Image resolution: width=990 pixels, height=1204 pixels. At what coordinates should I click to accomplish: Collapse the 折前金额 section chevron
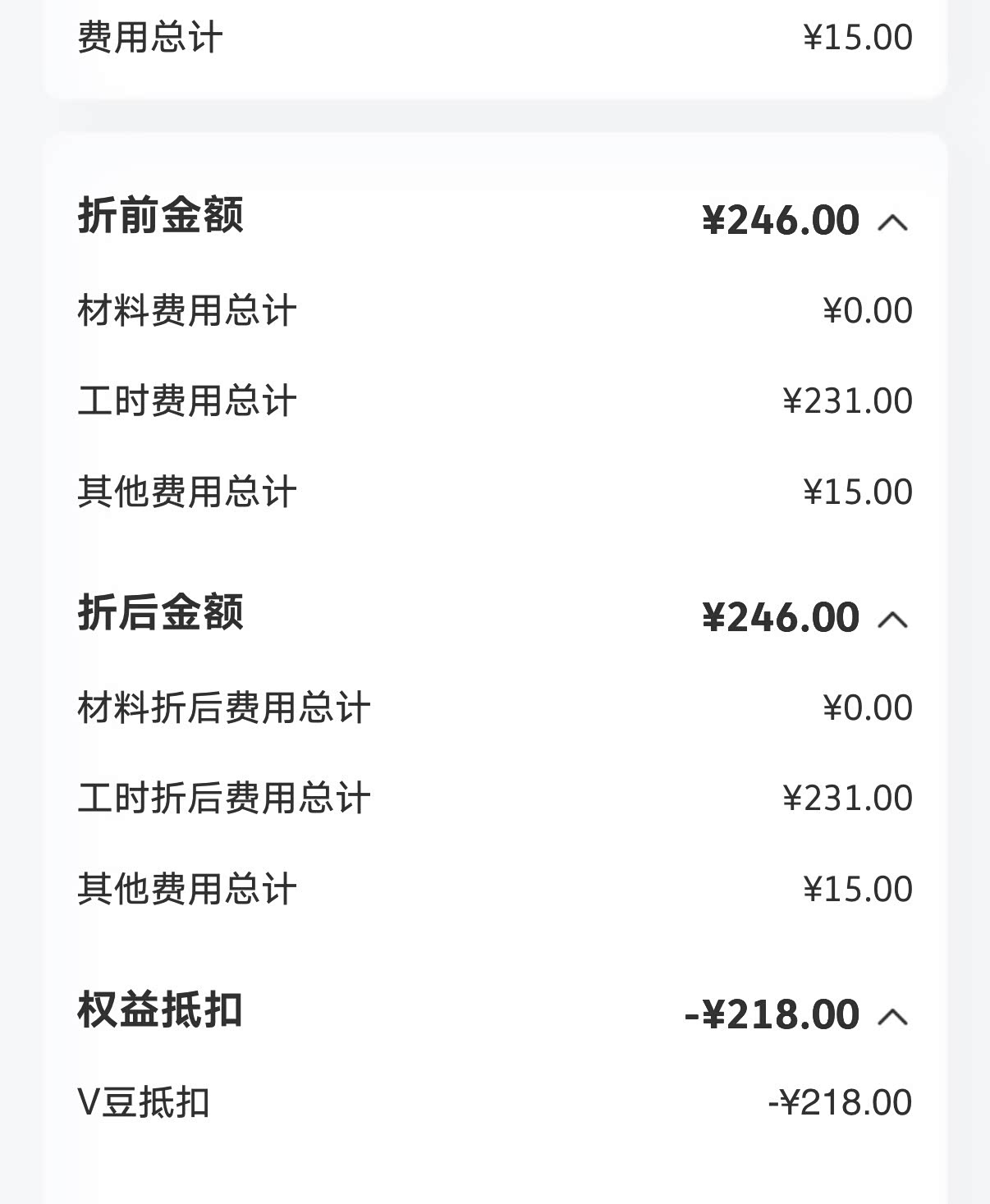click(x=893, y=222)
